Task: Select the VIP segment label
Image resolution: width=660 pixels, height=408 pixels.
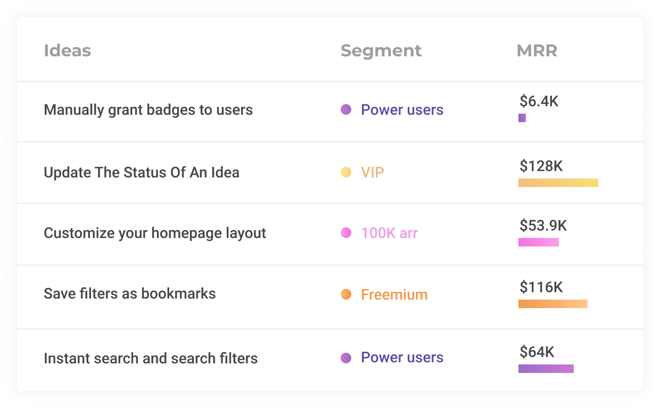Action: pyautogui.click(x=373, y=172)
